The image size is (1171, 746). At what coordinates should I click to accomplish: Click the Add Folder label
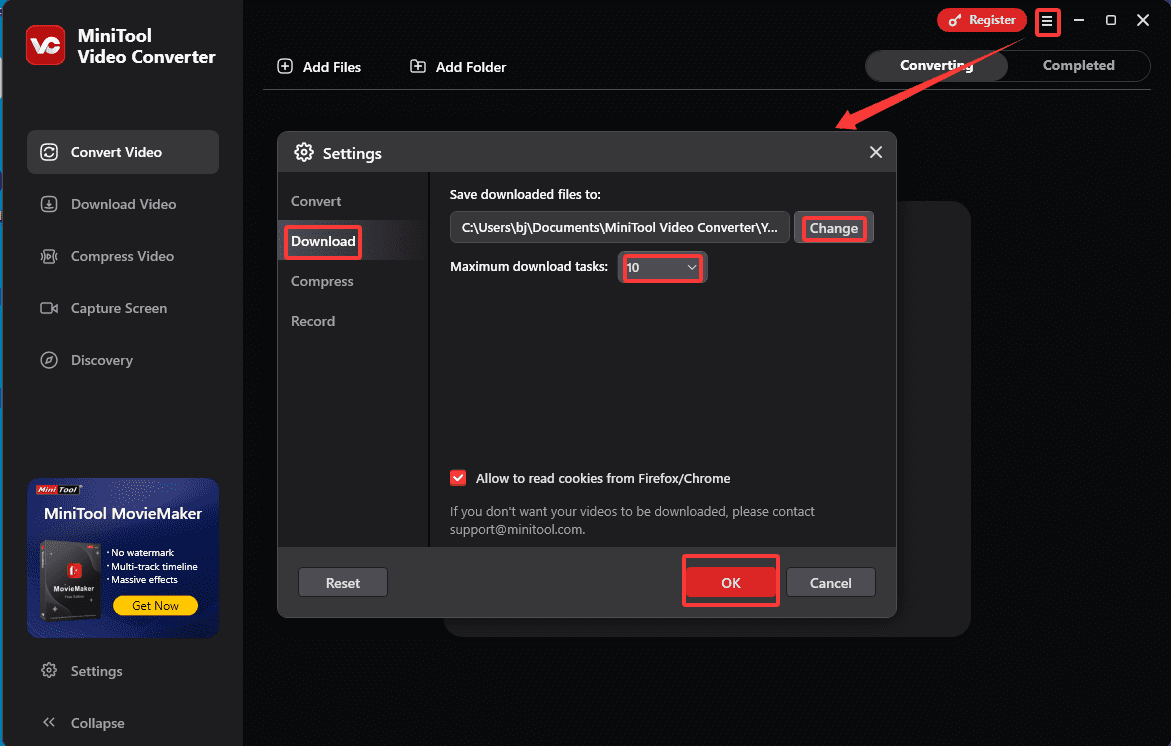(x=470, y=67)
